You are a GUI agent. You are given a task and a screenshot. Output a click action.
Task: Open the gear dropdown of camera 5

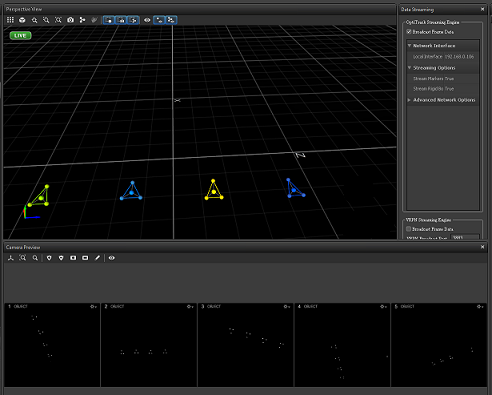(480, 306)
